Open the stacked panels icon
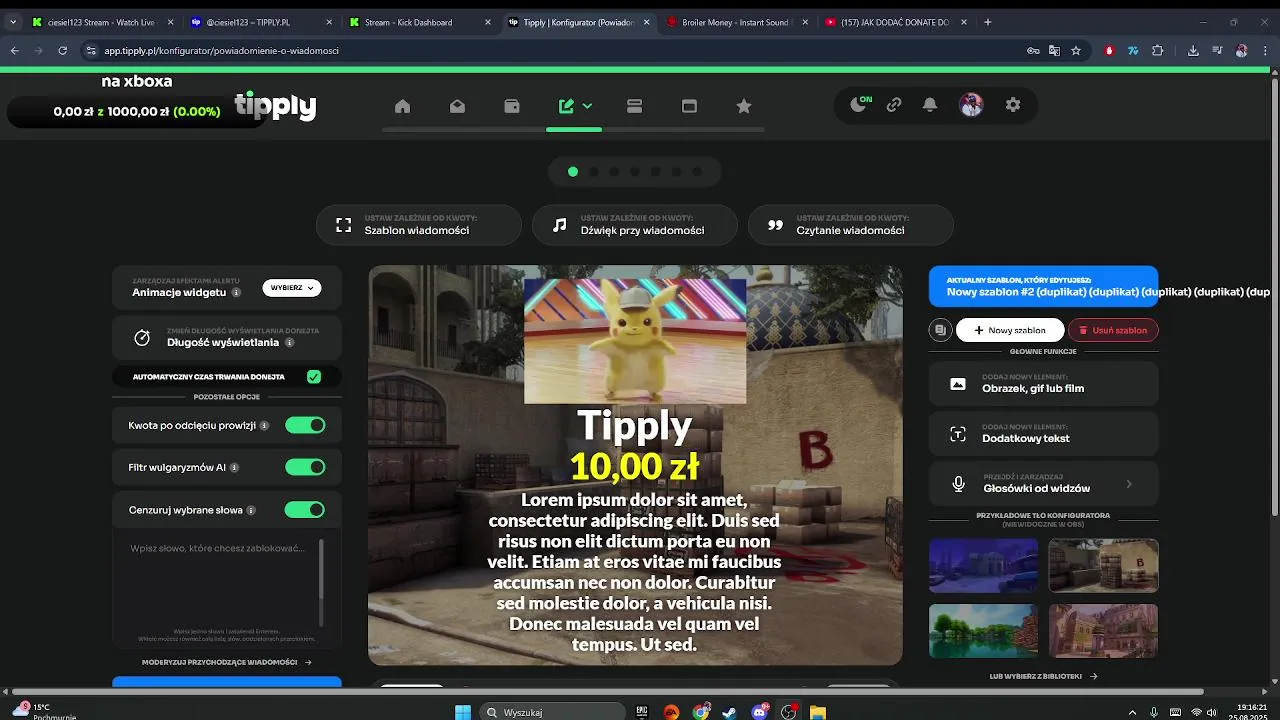 [x=634, y=106]
